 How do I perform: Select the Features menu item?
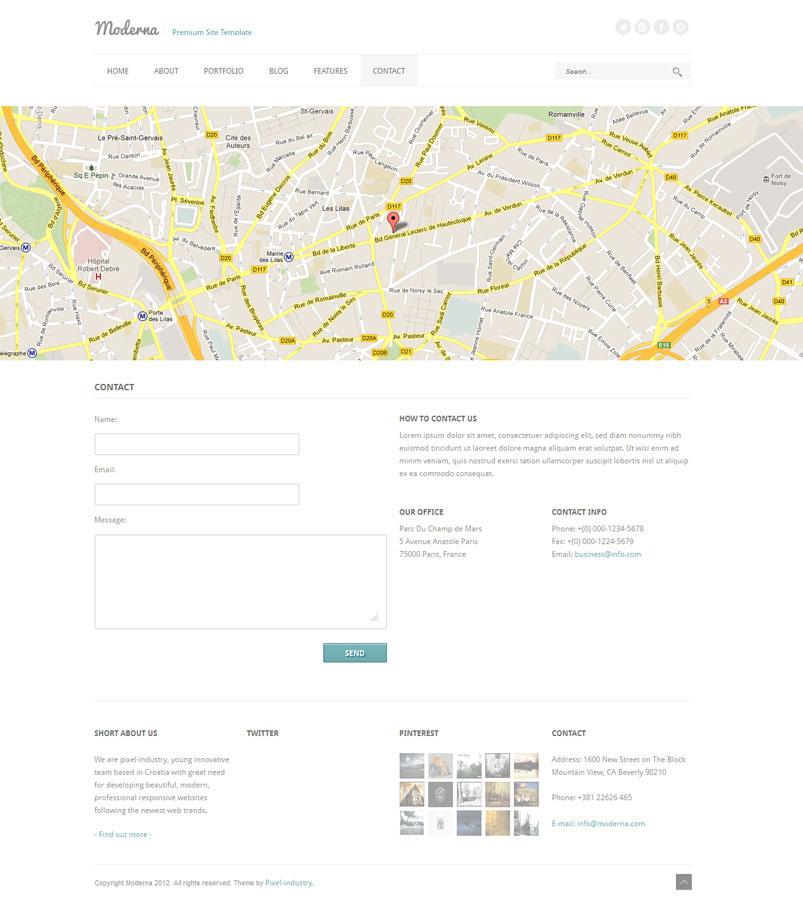pos(330,71)
